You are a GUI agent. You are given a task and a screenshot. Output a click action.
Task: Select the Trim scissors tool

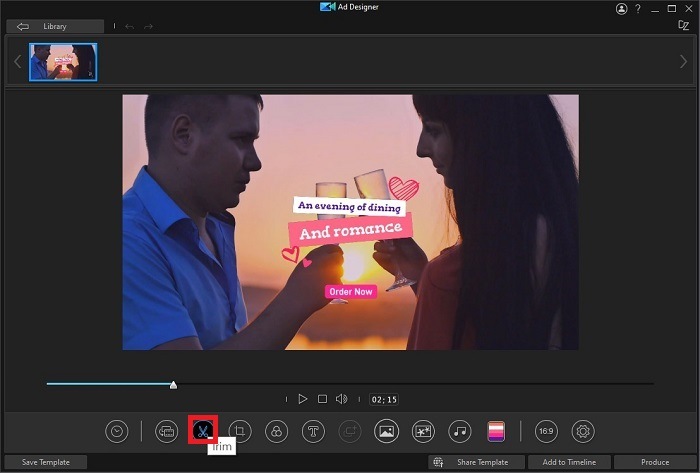203,431
